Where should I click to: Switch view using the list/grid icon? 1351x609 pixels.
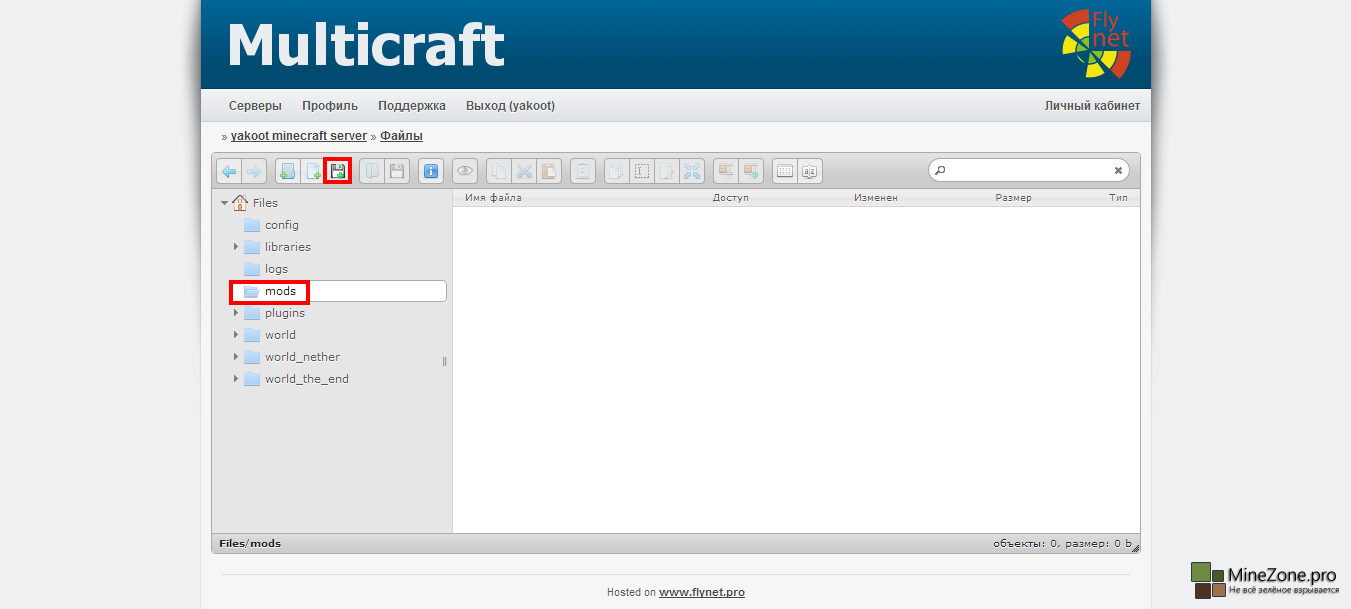point(785,171)
